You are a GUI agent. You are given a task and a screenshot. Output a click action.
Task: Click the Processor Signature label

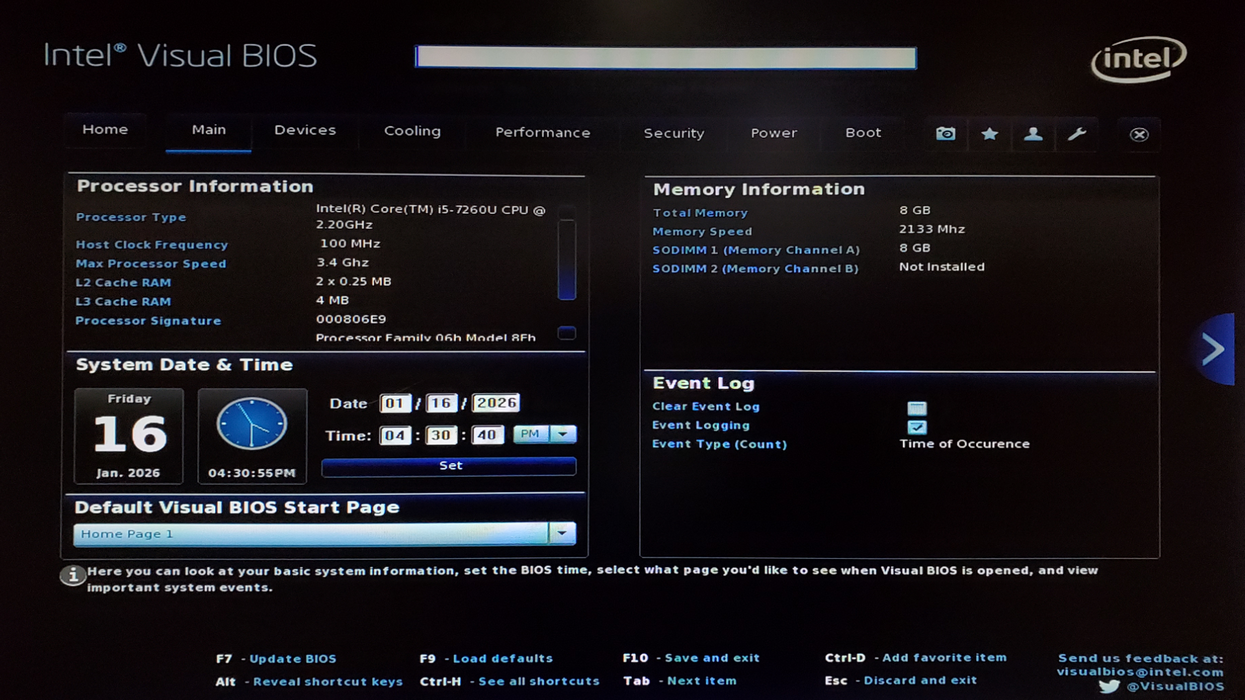point(148,321)
